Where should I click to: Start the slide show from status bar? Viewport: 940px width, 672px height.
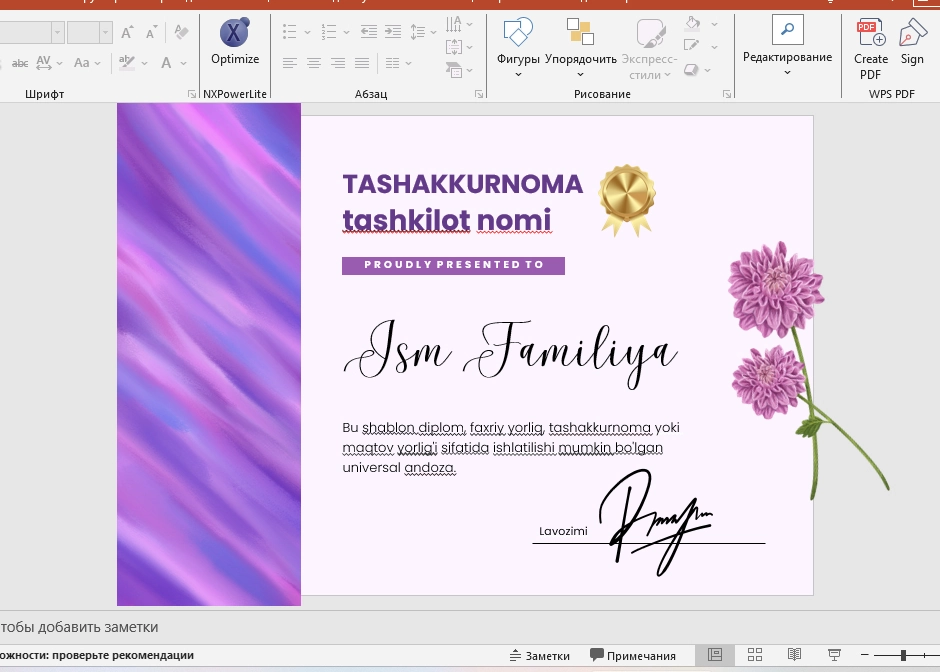(x=834, y=655)
